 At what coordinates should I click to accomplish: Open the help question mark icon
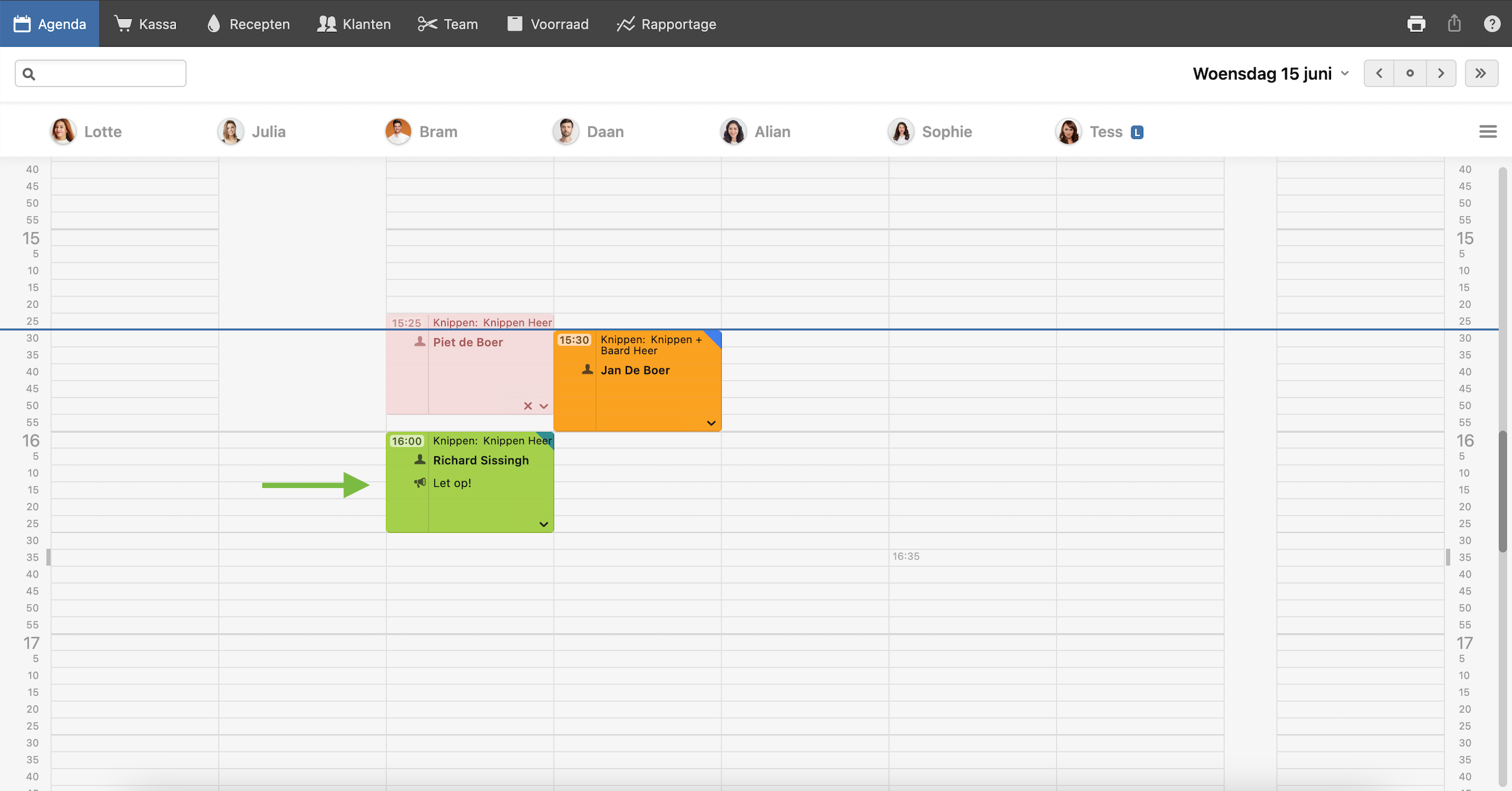[x=1491, y=24]
